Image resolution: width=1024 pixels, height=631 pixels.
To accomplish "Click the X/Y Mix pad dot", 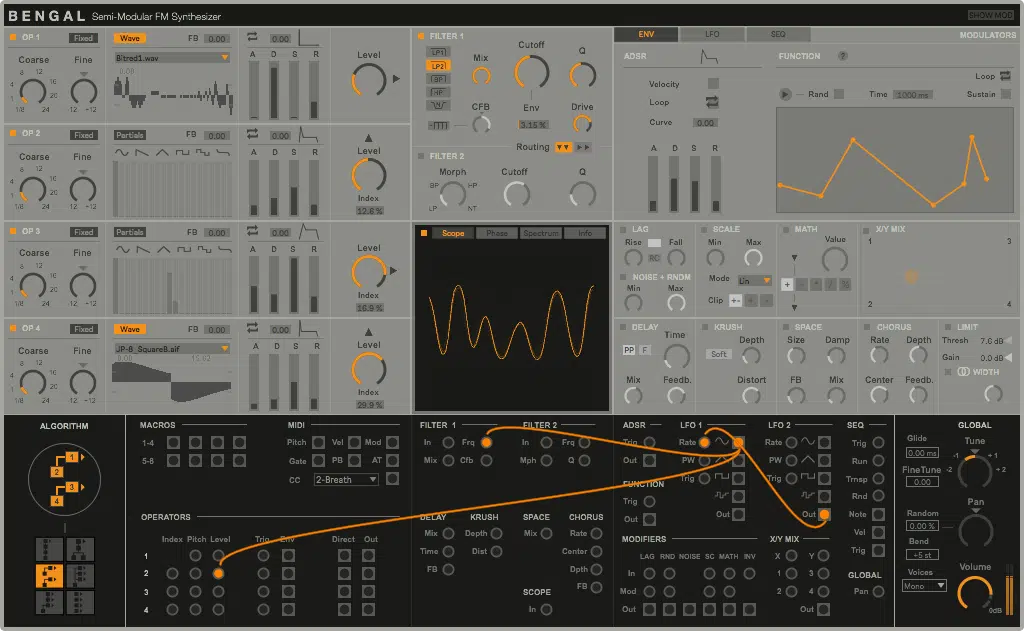I will (911, 277).
